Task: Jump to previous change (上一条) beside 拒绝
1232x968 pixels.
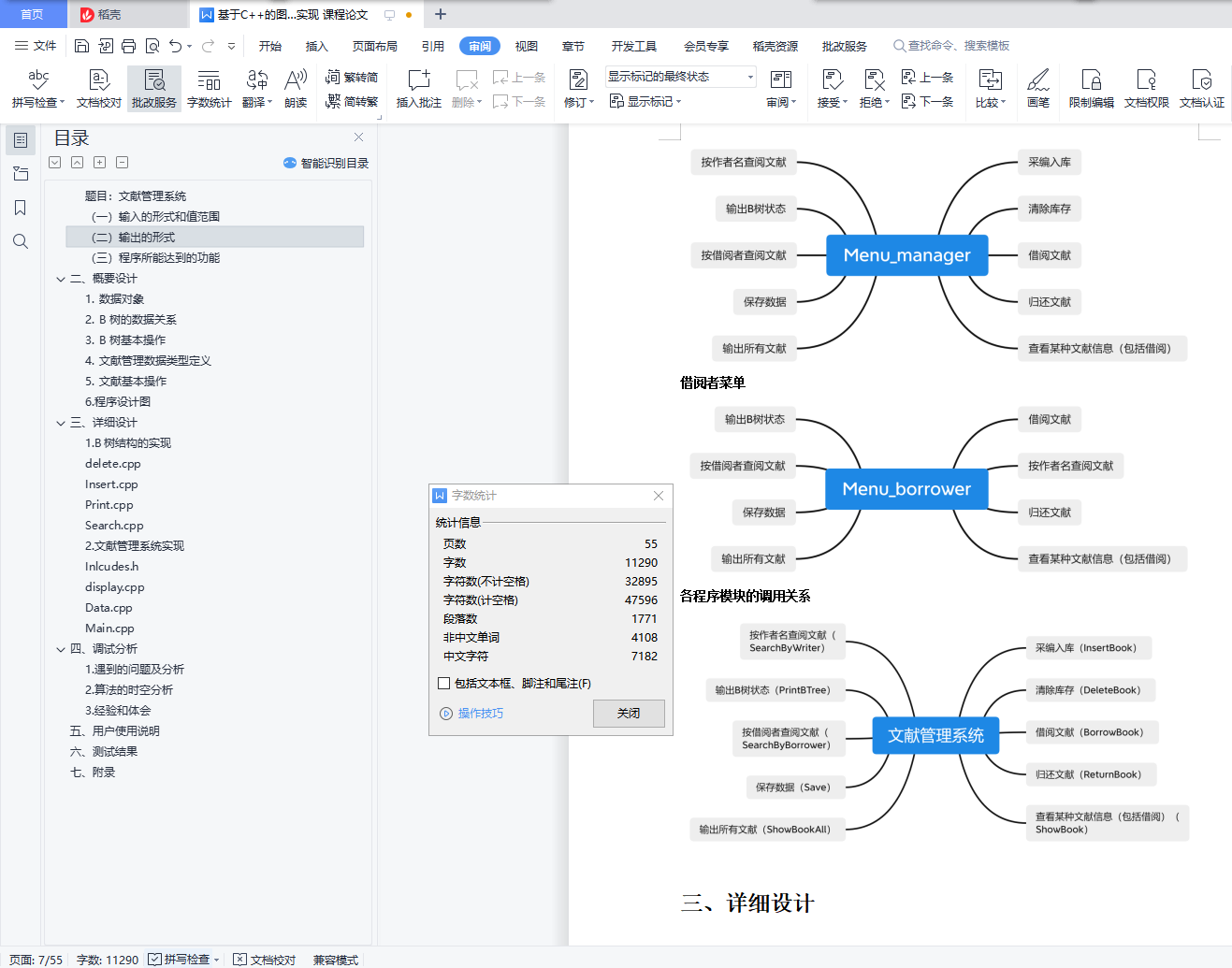Action: point(927,78)
